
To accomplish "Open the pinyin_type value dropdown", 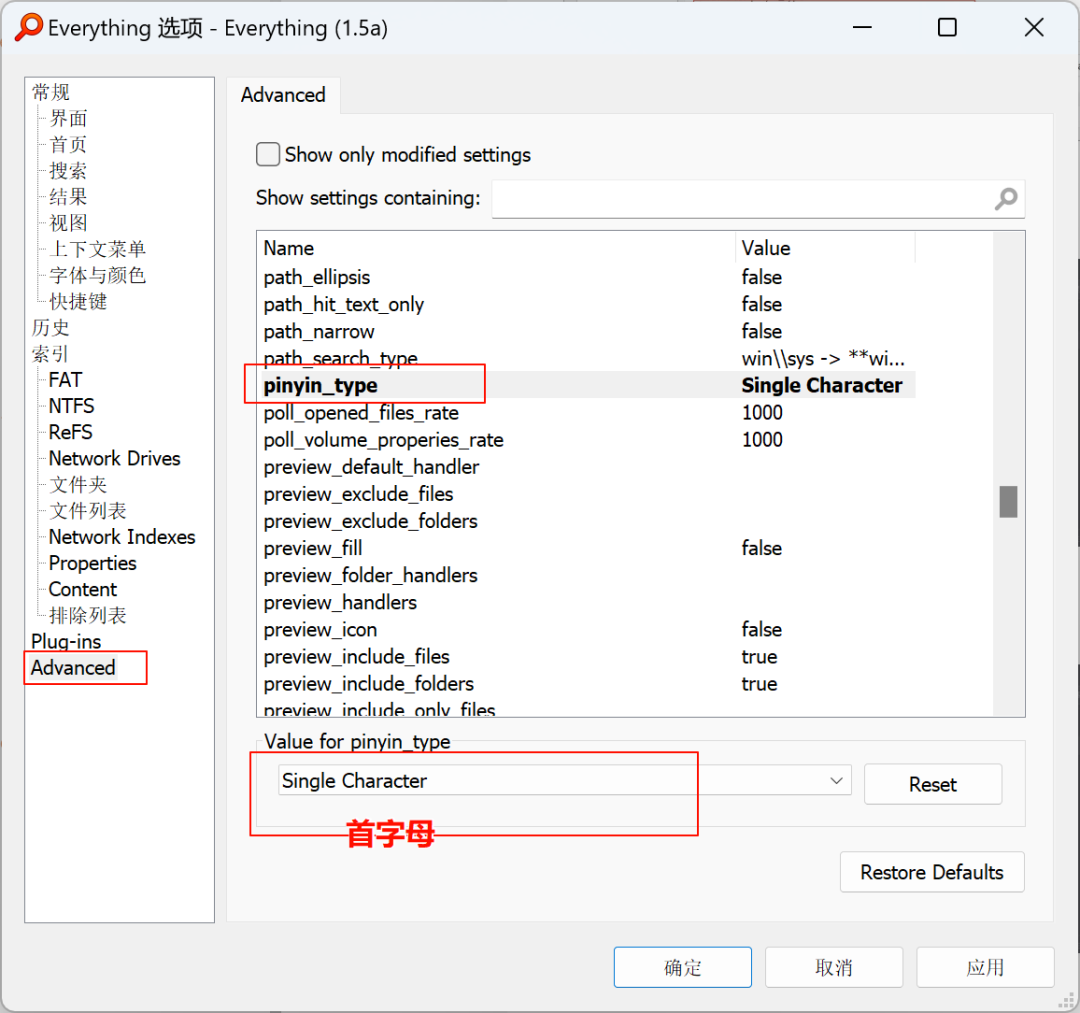I will [x=565, y=780].
